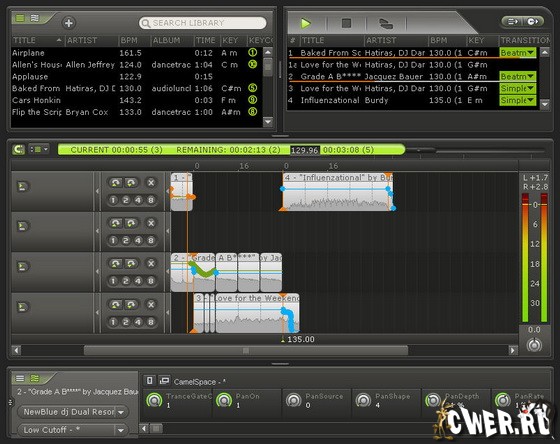This screenshot has height=444, width=560.
Task: Click the loop-forward arrow icon on first track
Action: [x=131, y=183]
